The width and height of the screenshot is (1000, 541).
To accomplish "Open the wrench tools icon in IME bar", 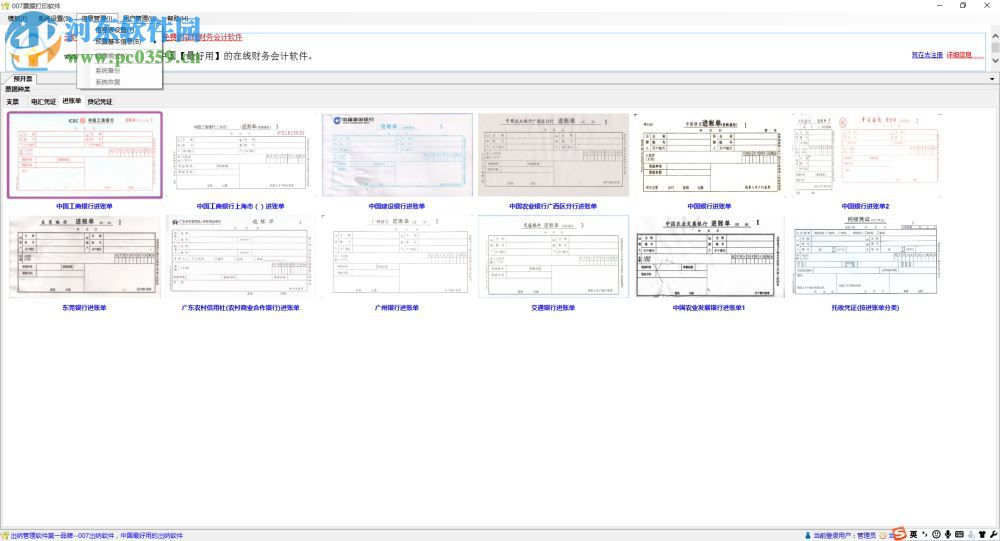I will pos(994,535).
